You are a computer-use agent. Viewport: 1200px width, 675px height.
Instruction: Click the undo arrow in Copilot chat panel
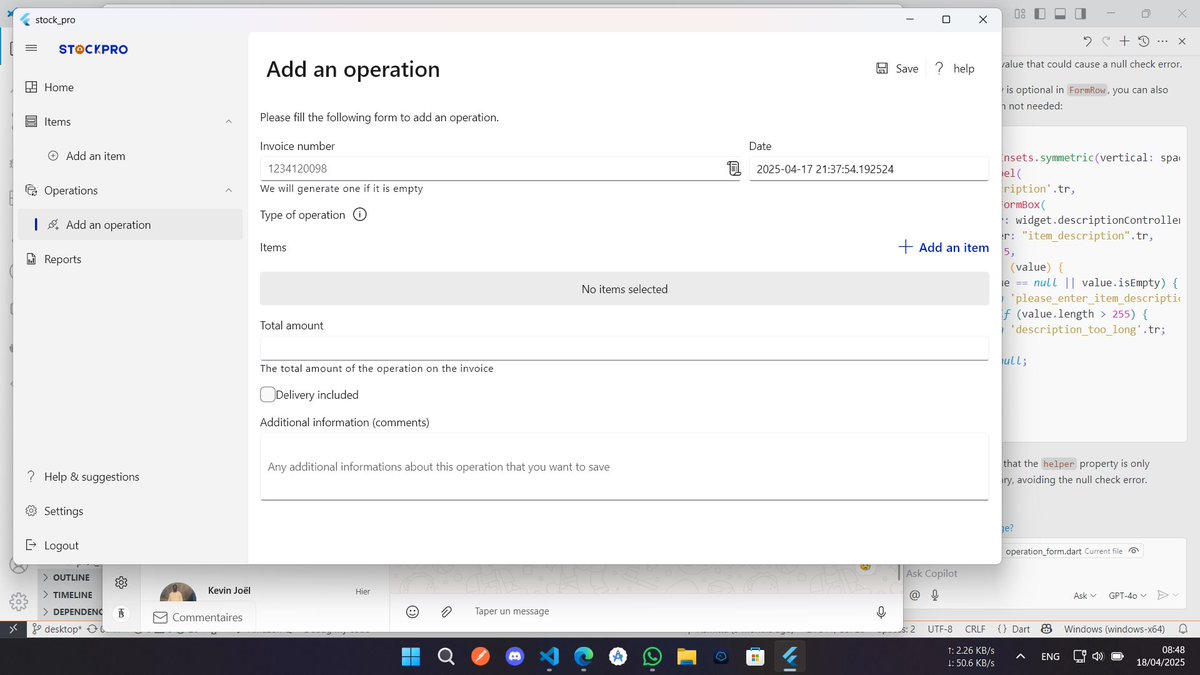click(1087, 41)
